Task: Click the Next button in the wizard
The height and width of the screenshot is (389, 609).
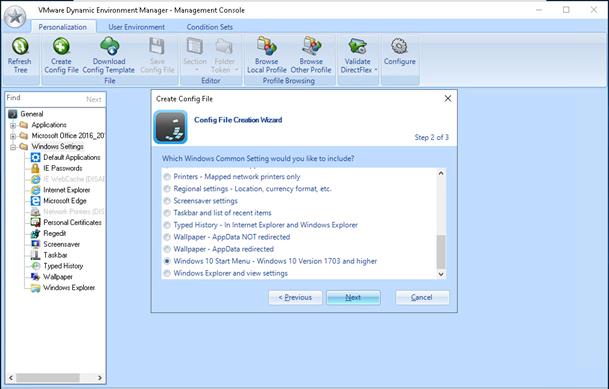Action: [x=353, y=297]
